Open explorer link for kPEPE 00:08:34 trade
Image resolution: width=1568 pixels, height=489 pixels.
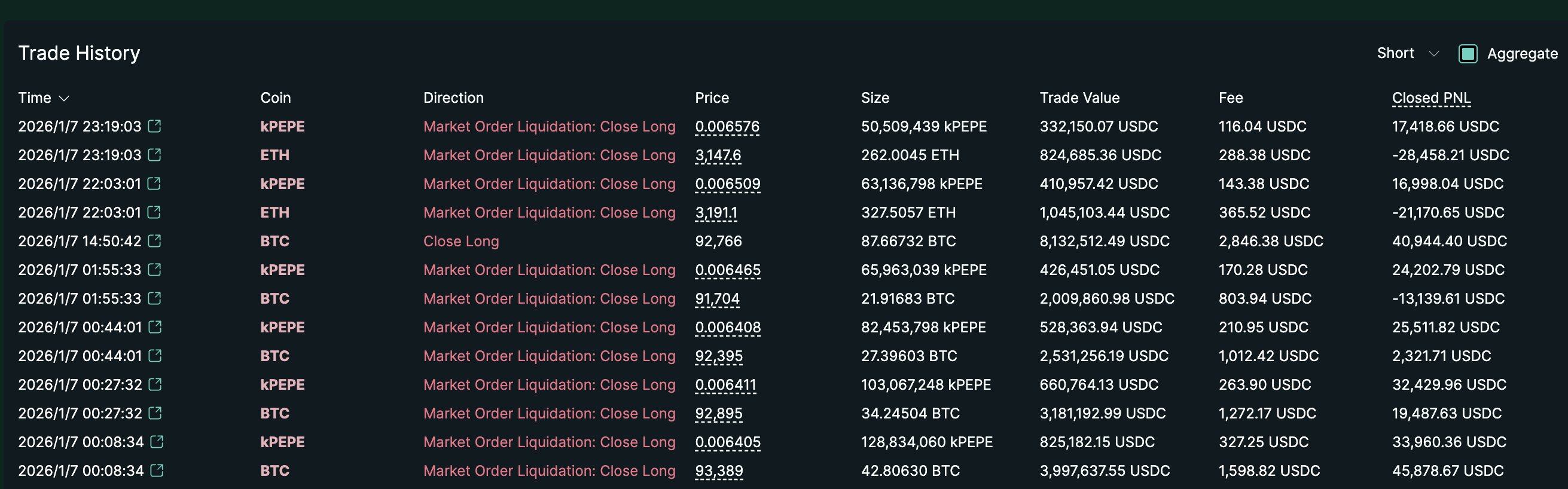(157, 442)
